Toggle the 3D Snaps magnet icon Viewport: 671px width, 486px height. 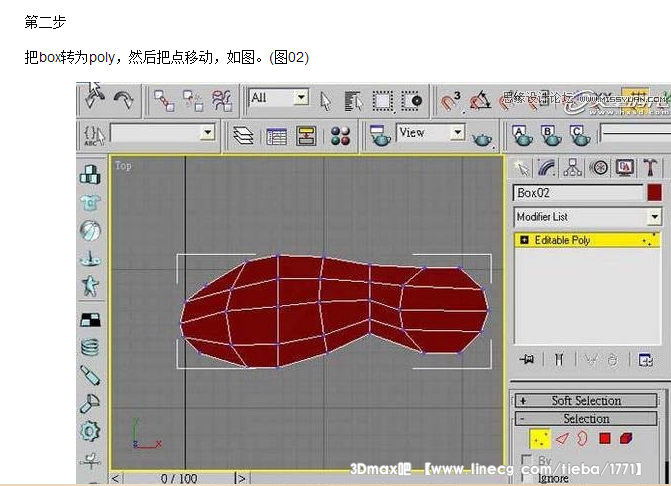pyautogui.click(x=450, y=102)
